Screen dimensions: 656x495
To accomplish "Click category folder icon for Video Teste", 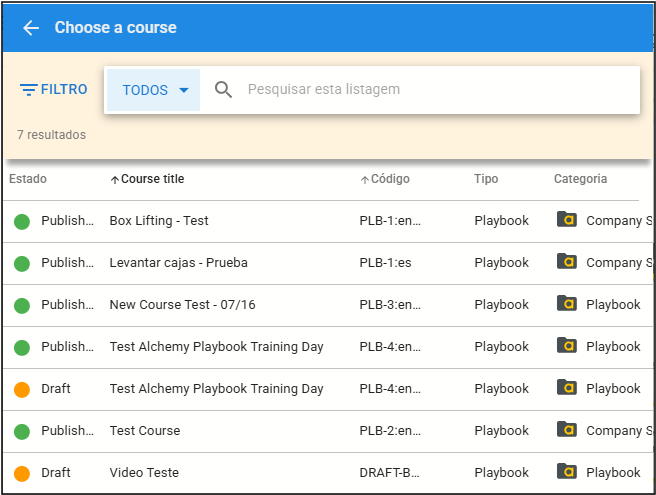I will point(566,472).
